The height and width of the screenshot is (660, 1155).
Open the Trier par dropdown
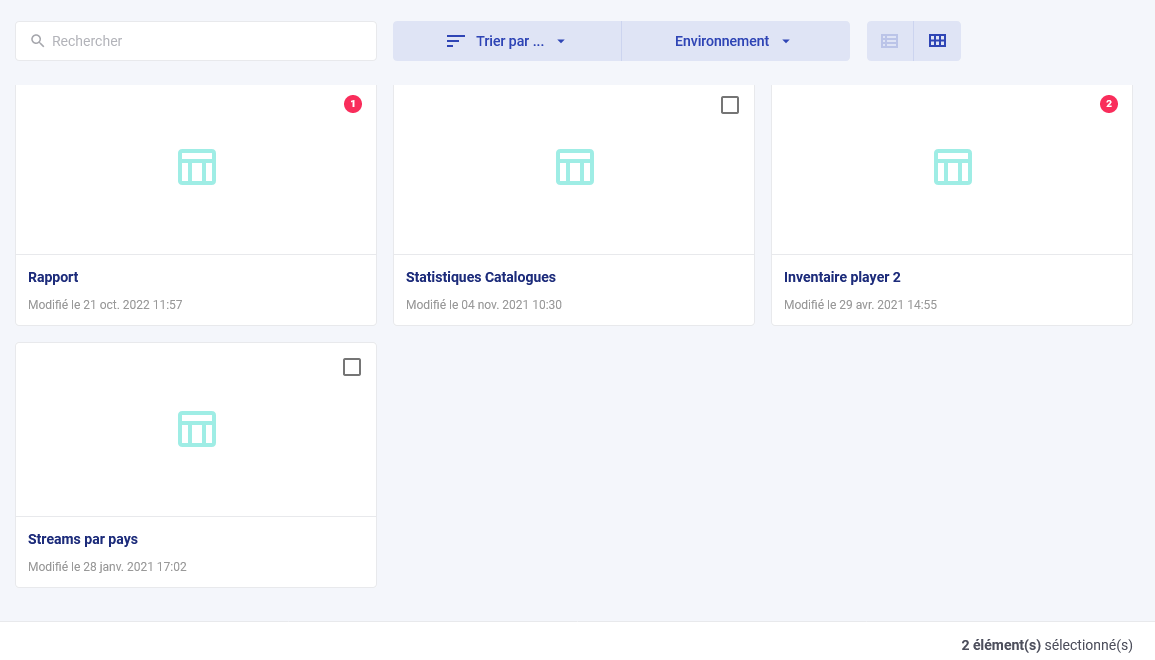[x=511, y=41]
